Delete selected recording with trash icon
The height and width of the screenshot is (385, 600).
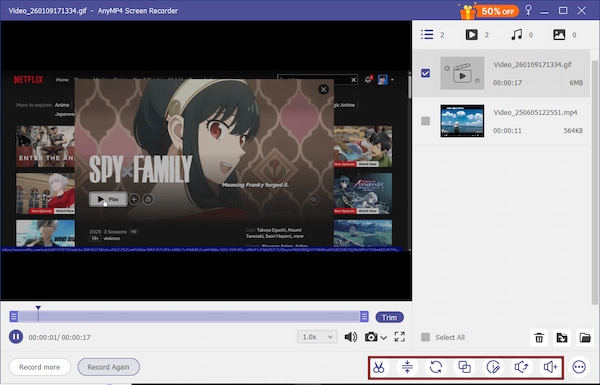click(539, 338)
